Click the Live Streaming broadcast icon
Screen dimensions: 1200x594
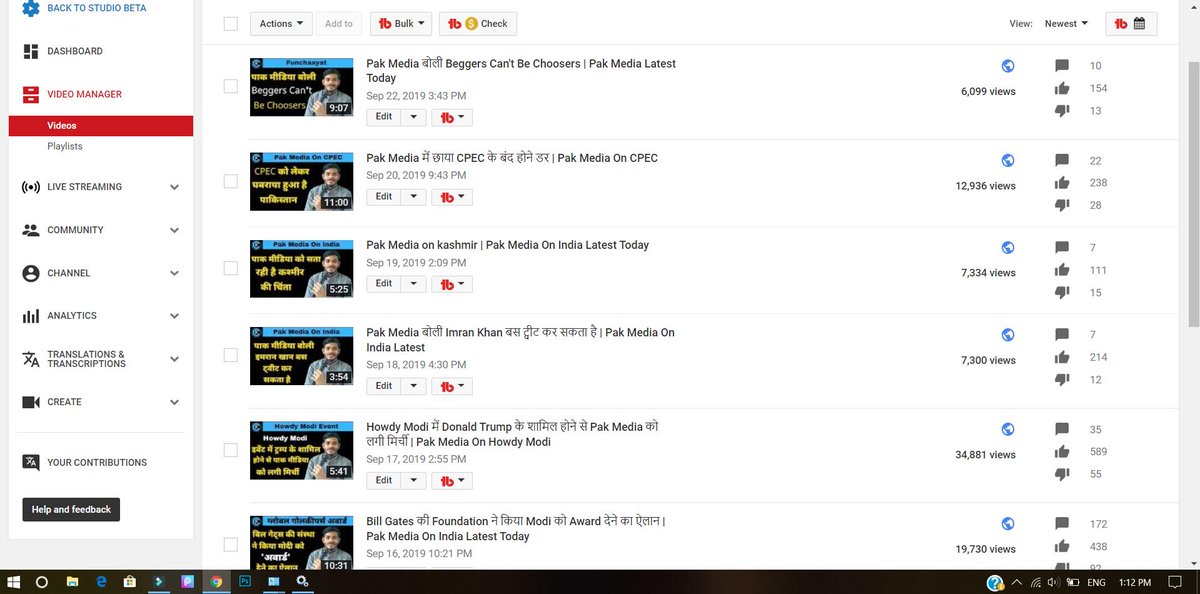click(30, 187)
